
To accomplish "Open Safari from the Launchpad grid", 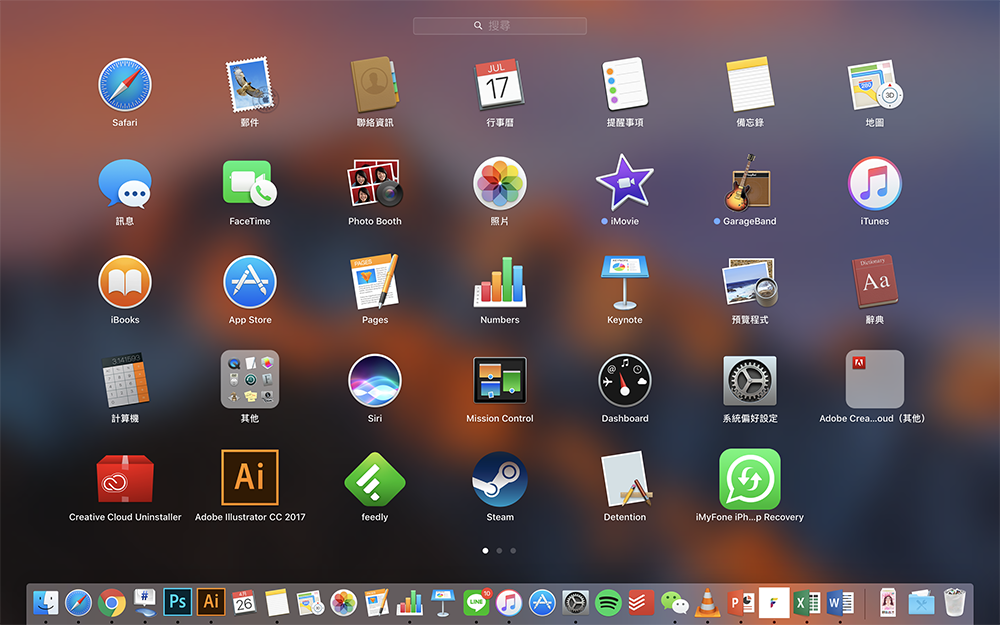I will (x=125, y=85).
